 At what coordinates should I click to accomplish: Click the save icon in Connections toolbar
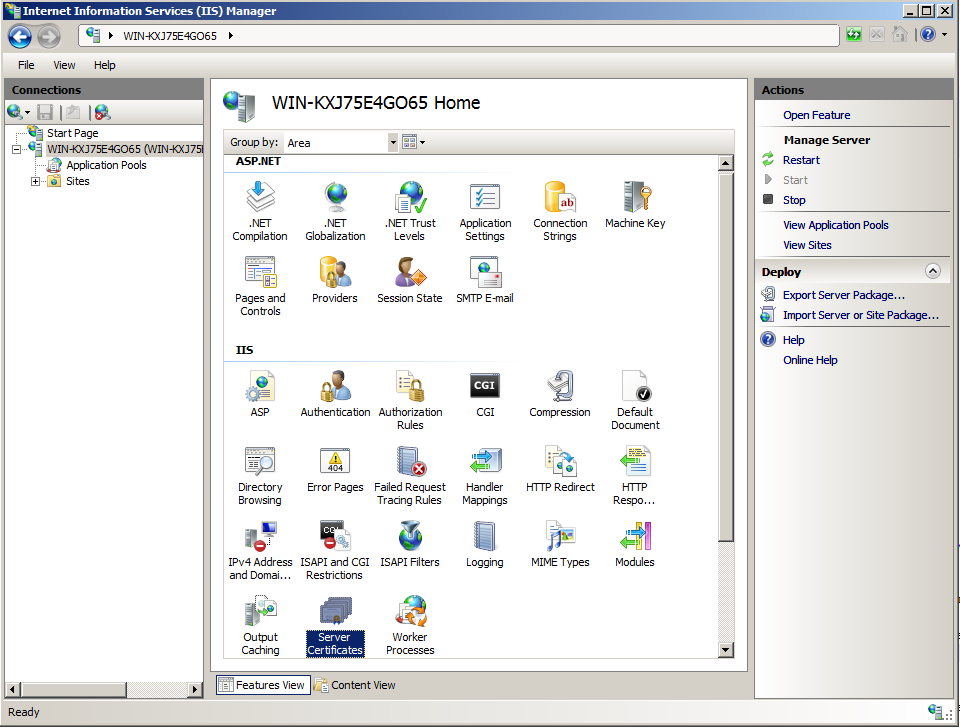[45, 112]
